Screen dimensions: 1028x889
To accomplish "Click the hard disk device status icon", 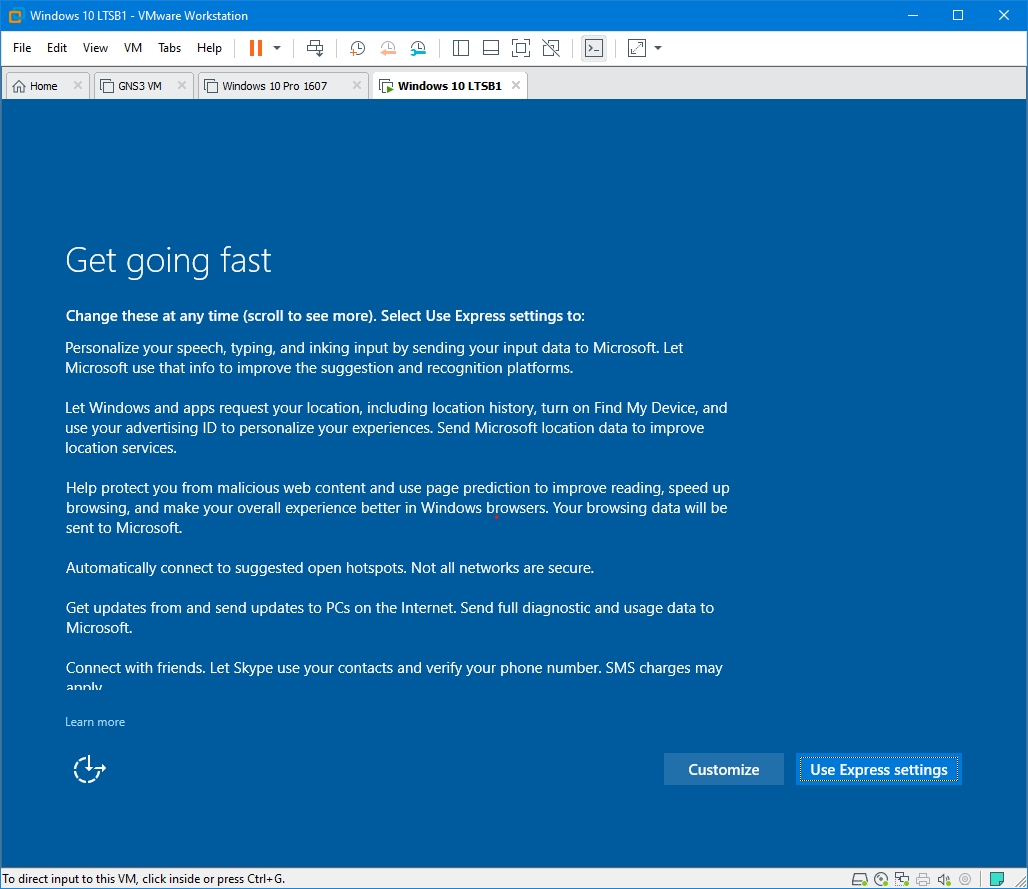I will tap(860, 879).
